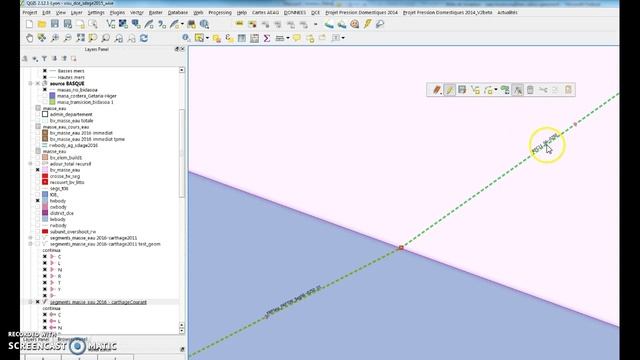Toggle editing pencil in floating toolbar

coord(449,90)
